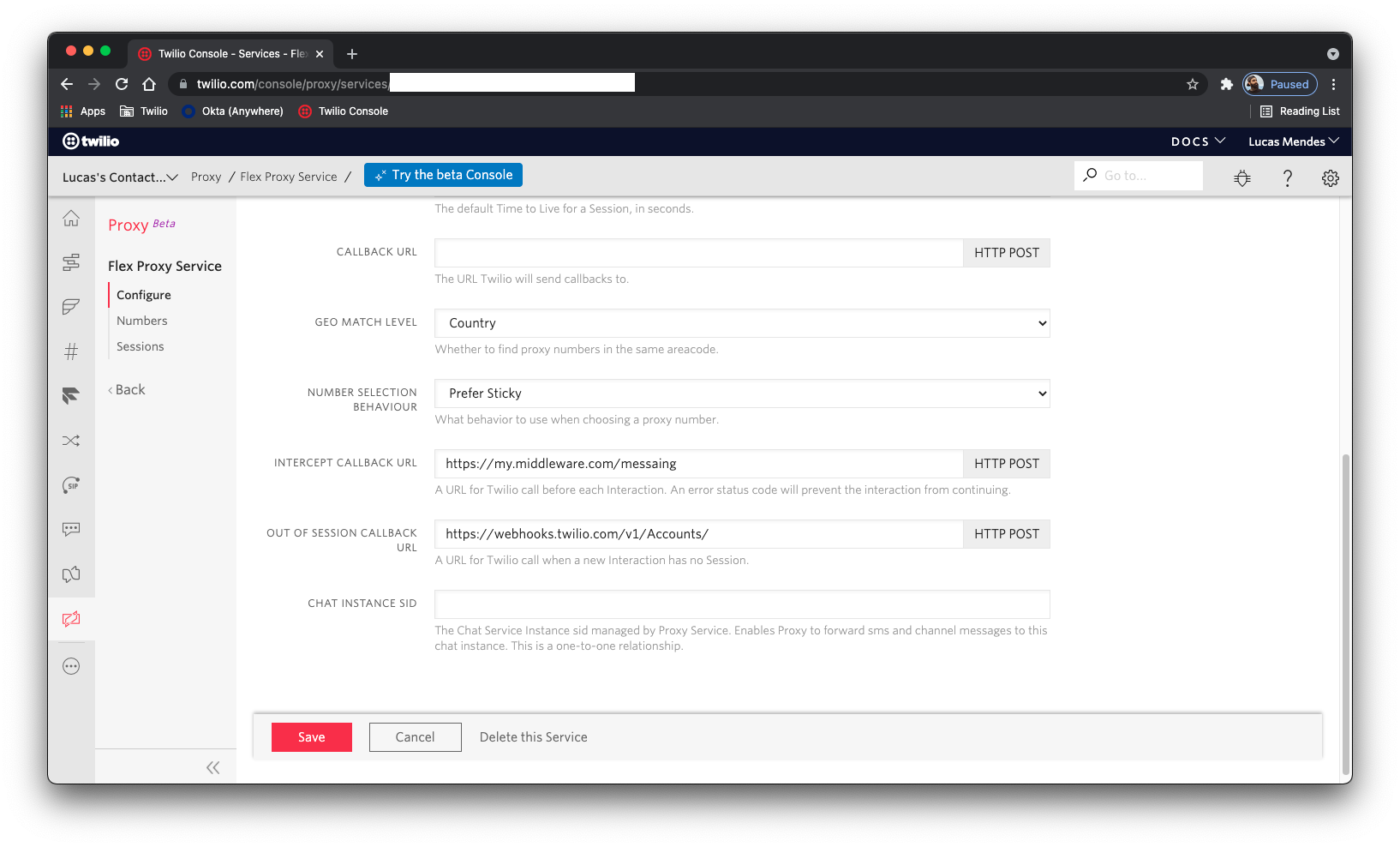This screenshot has width=1400, height=847.
Task: Go back with the browser arrow
Action: (67, 84)
